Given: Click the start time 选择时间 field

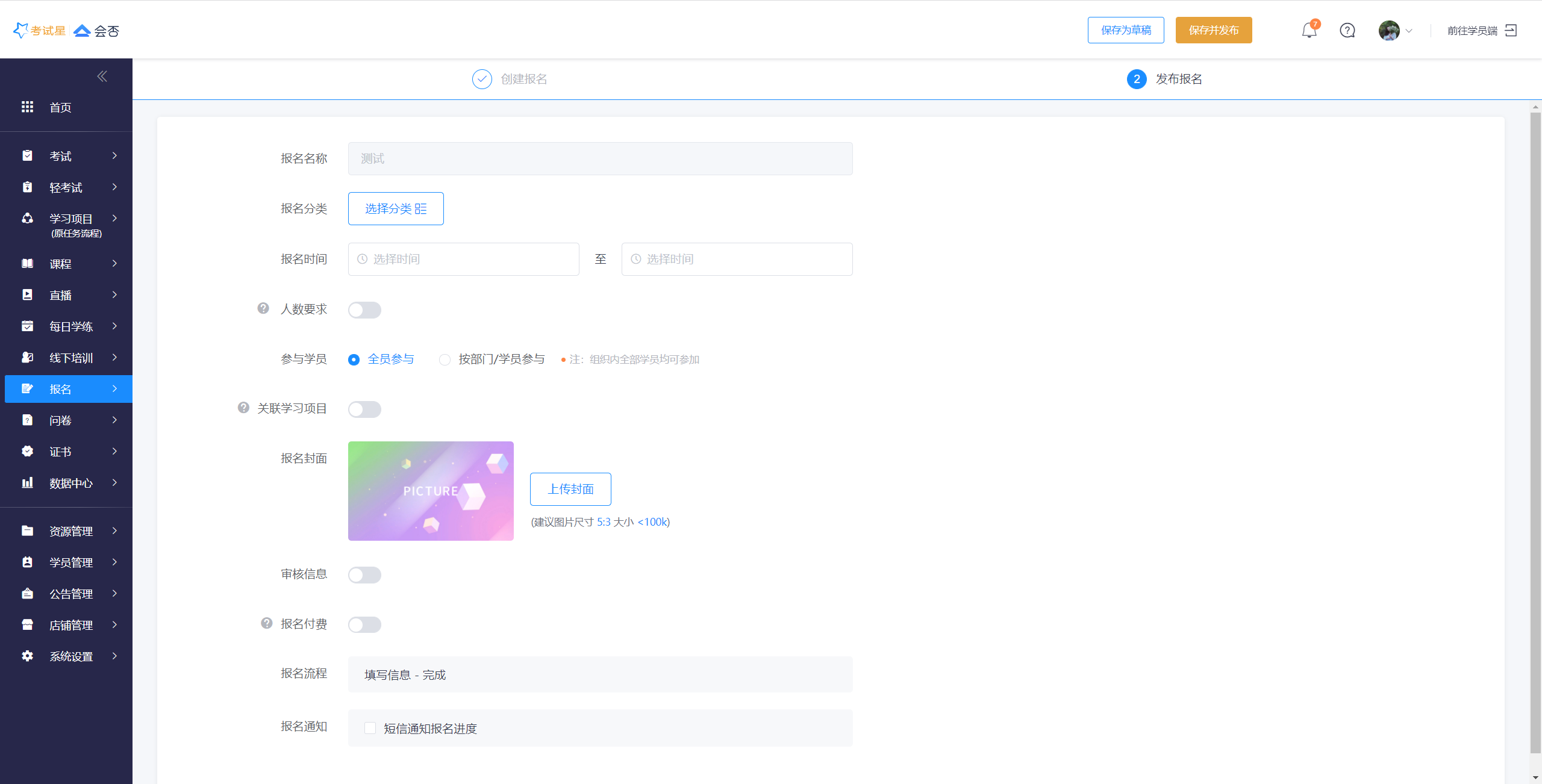Looking at the screenshot, I should 463,259.
